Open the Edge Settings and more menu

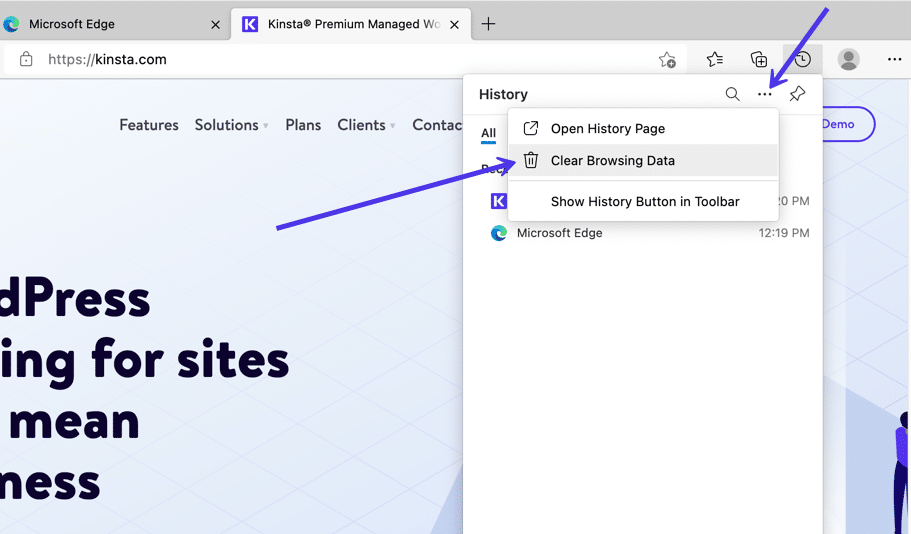tap(894, 59)
